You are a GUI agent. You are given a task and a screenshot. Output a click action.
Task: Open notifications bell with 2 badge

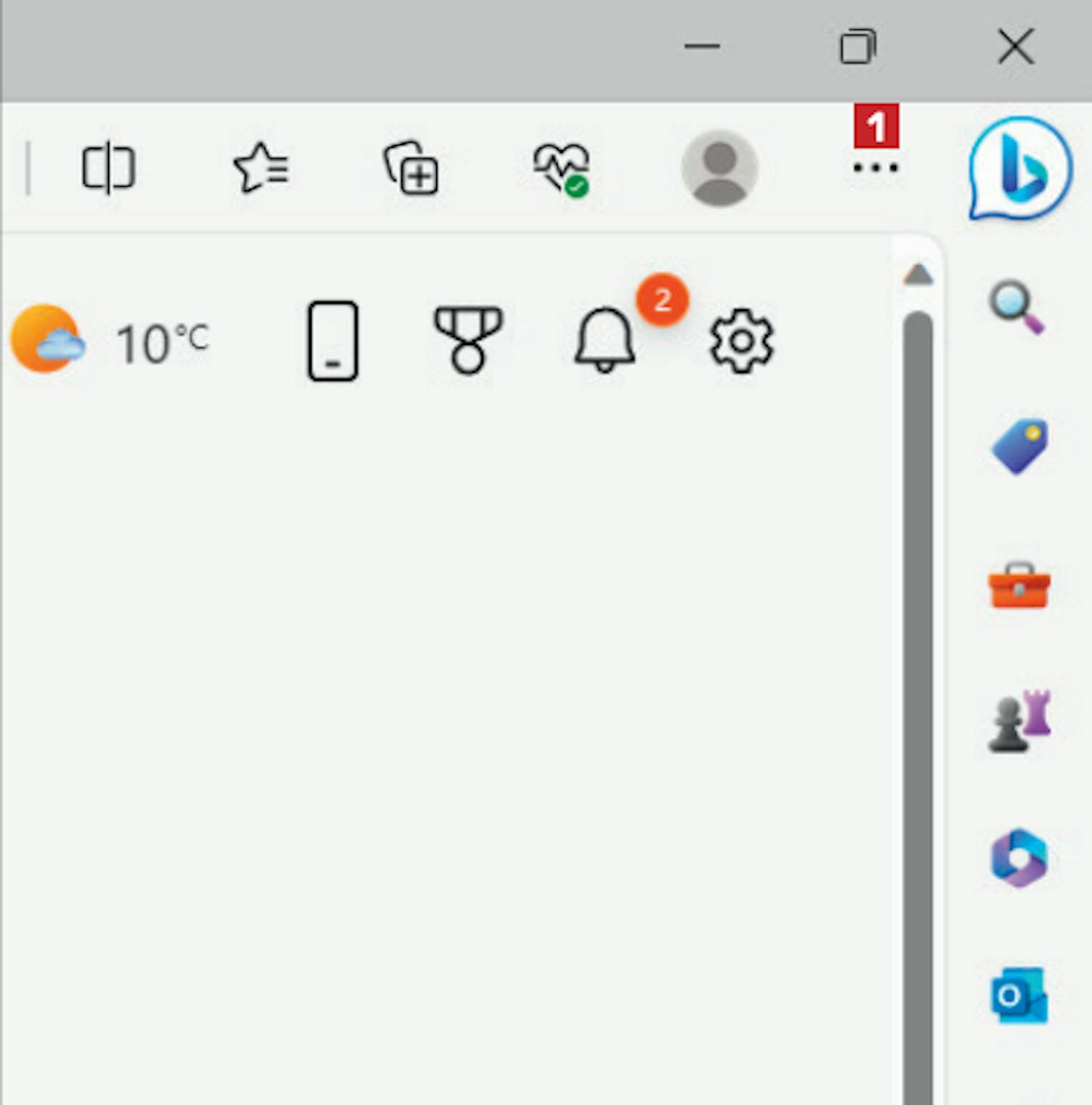[x=605, y=339]
